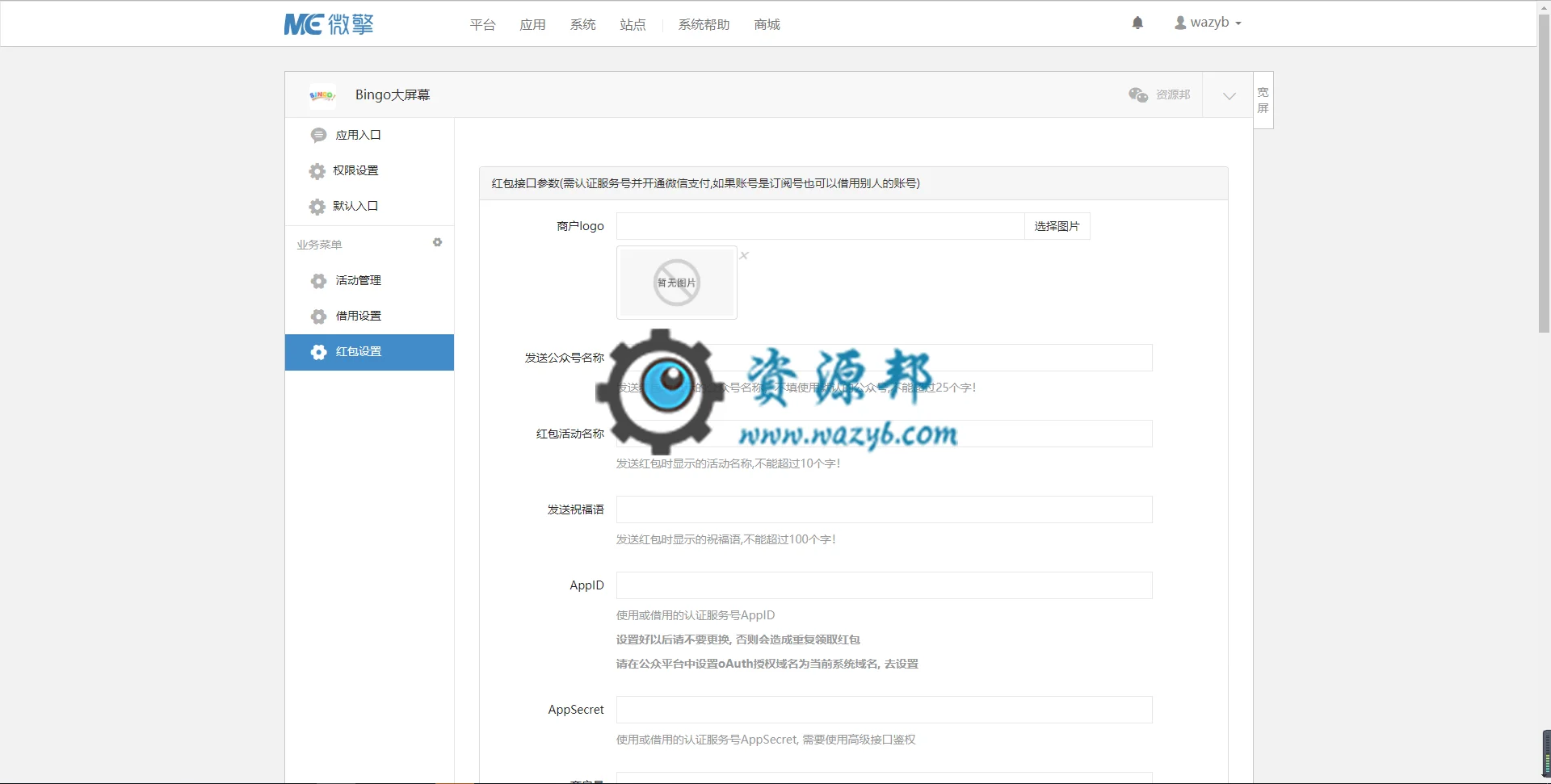1551x784 pixels.
Task: Click the 红包设置 gear icon
Action: pos(318,352)
